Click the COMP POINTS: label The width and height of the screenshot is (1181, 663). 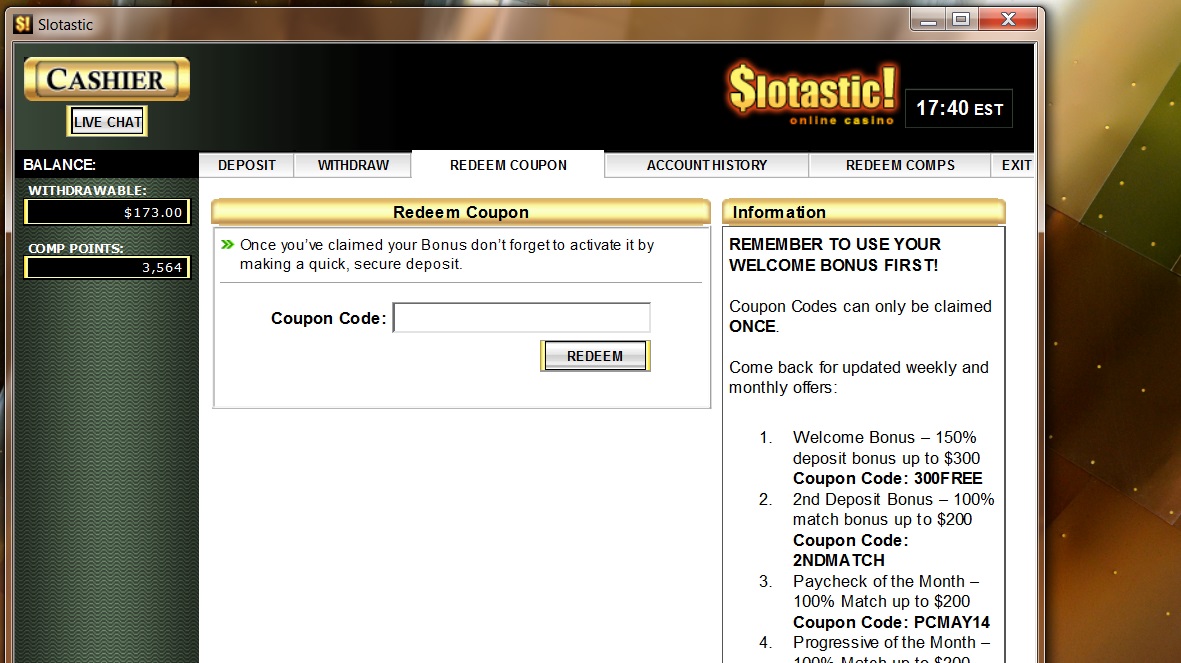point(75,249)
